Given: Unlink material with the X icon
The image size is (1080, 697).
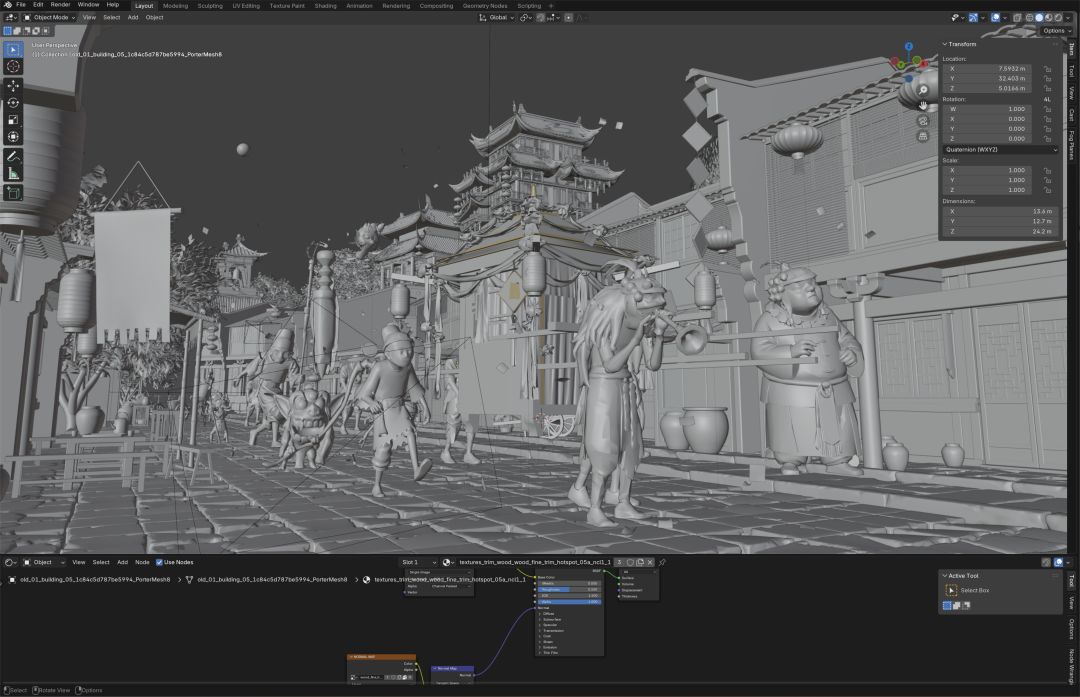Looking at the screenshot, I should [650, 562].
